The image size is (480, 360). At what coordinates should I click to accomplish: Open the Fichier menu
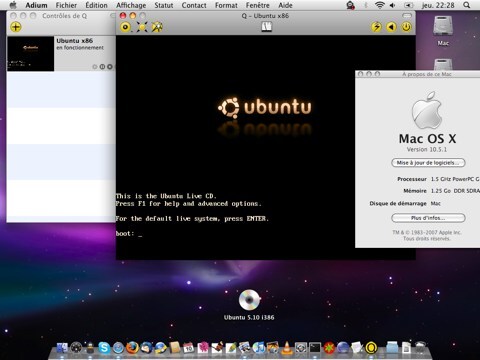(x=66, y=5)
